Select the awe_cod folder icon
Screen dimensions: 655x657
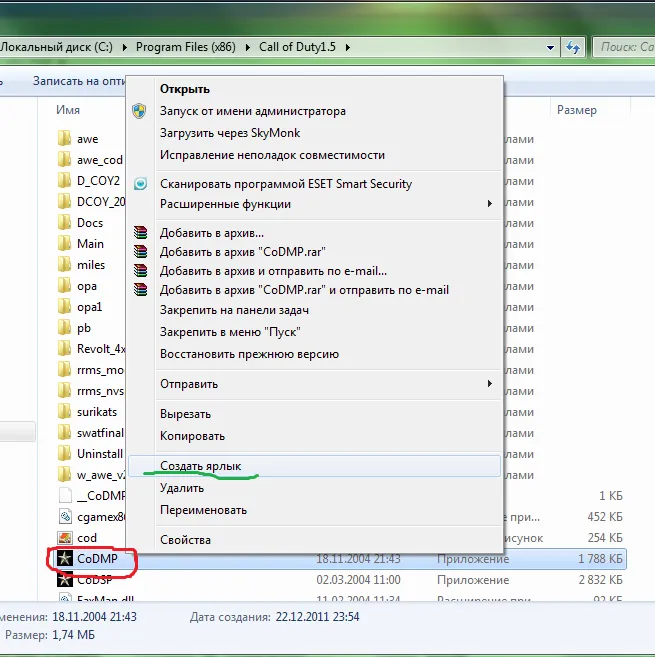point(65,160)
